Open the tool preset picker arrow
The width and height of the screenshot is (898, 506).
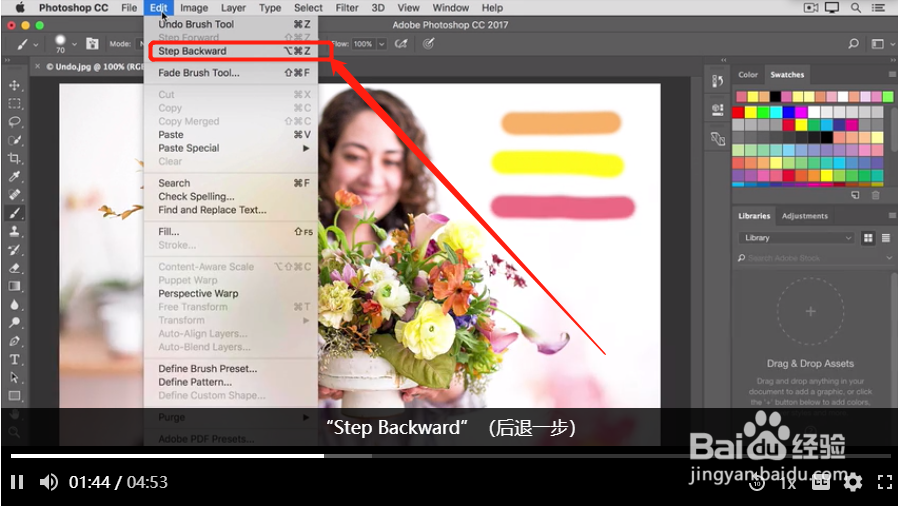click(36, 44)
